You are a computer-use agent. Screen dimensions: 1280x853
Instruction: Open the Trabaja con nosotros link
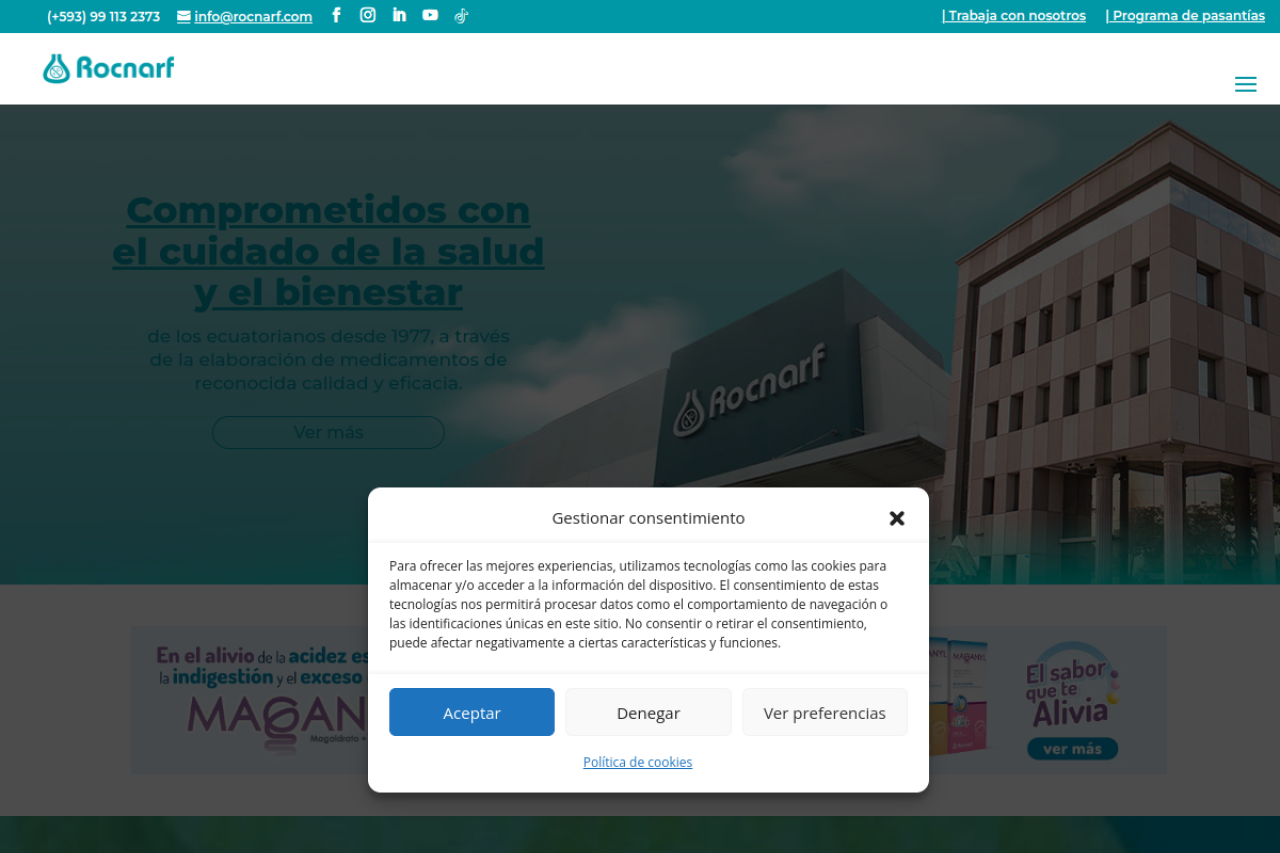coord(1013,16)
